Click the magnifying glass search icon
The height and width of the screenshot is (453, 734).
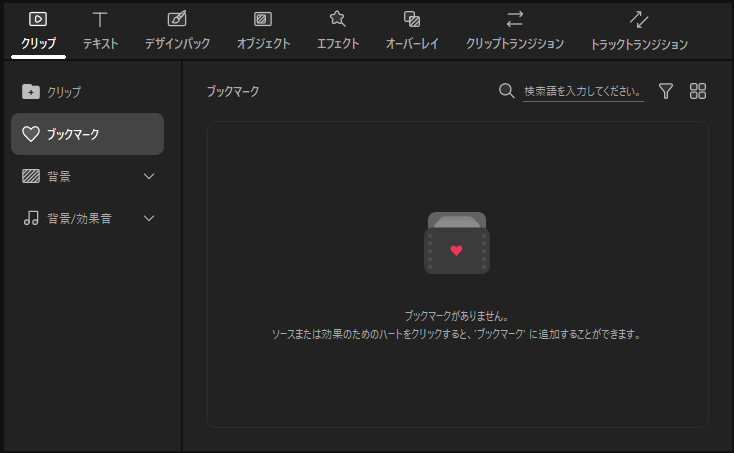[x=506, y=91]
